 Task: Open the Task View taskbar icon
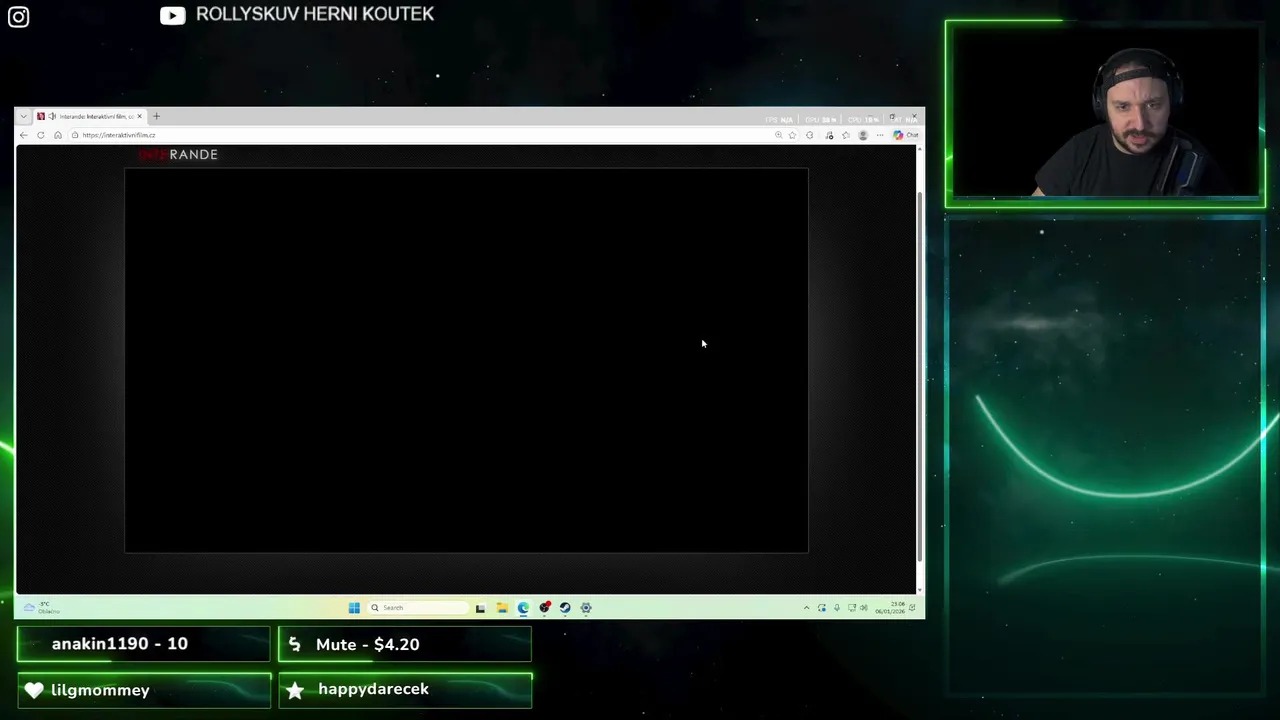[x=480, y=608]
